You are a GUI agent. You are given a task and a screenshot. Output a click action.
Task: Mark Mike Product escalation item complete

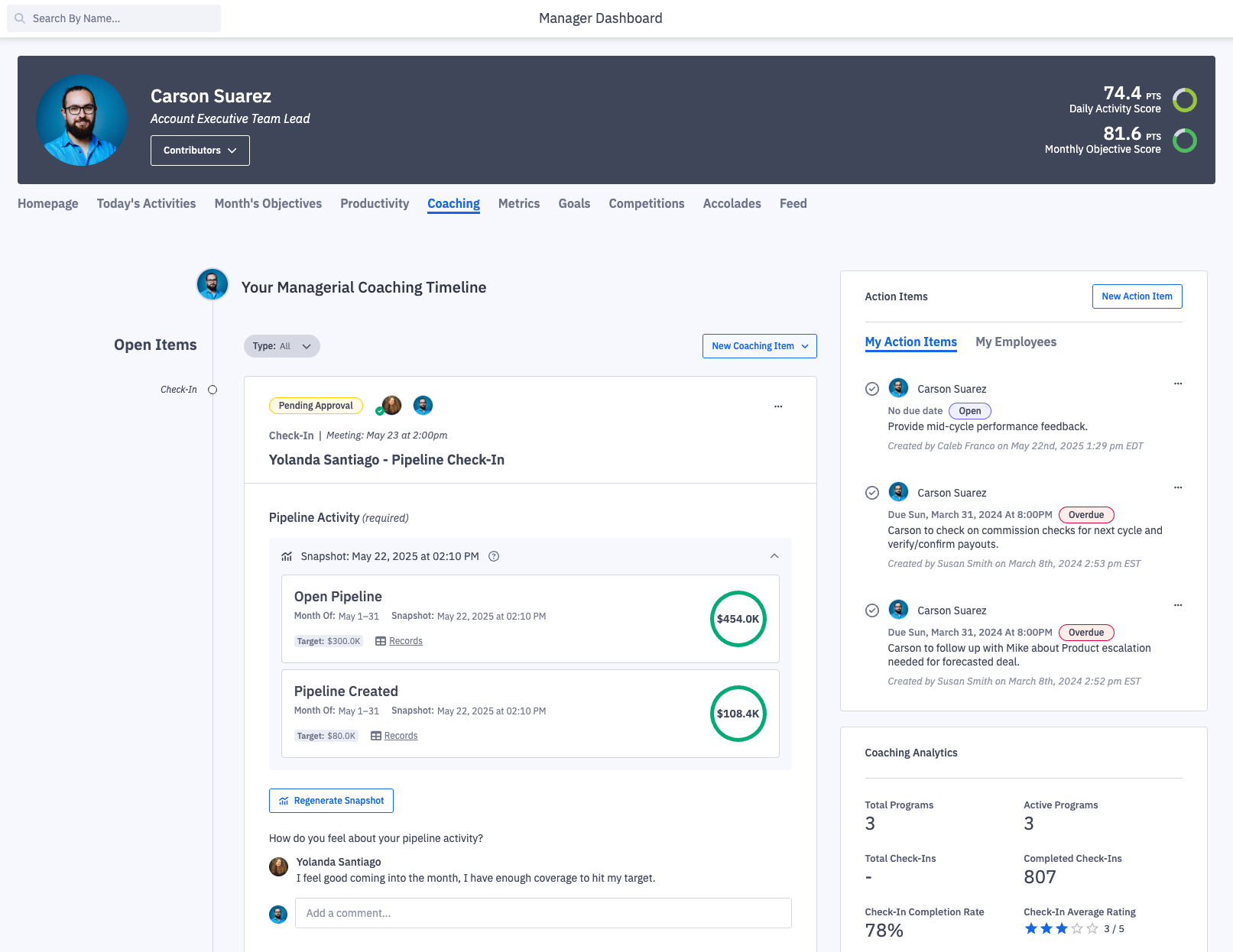pos(871,610)
